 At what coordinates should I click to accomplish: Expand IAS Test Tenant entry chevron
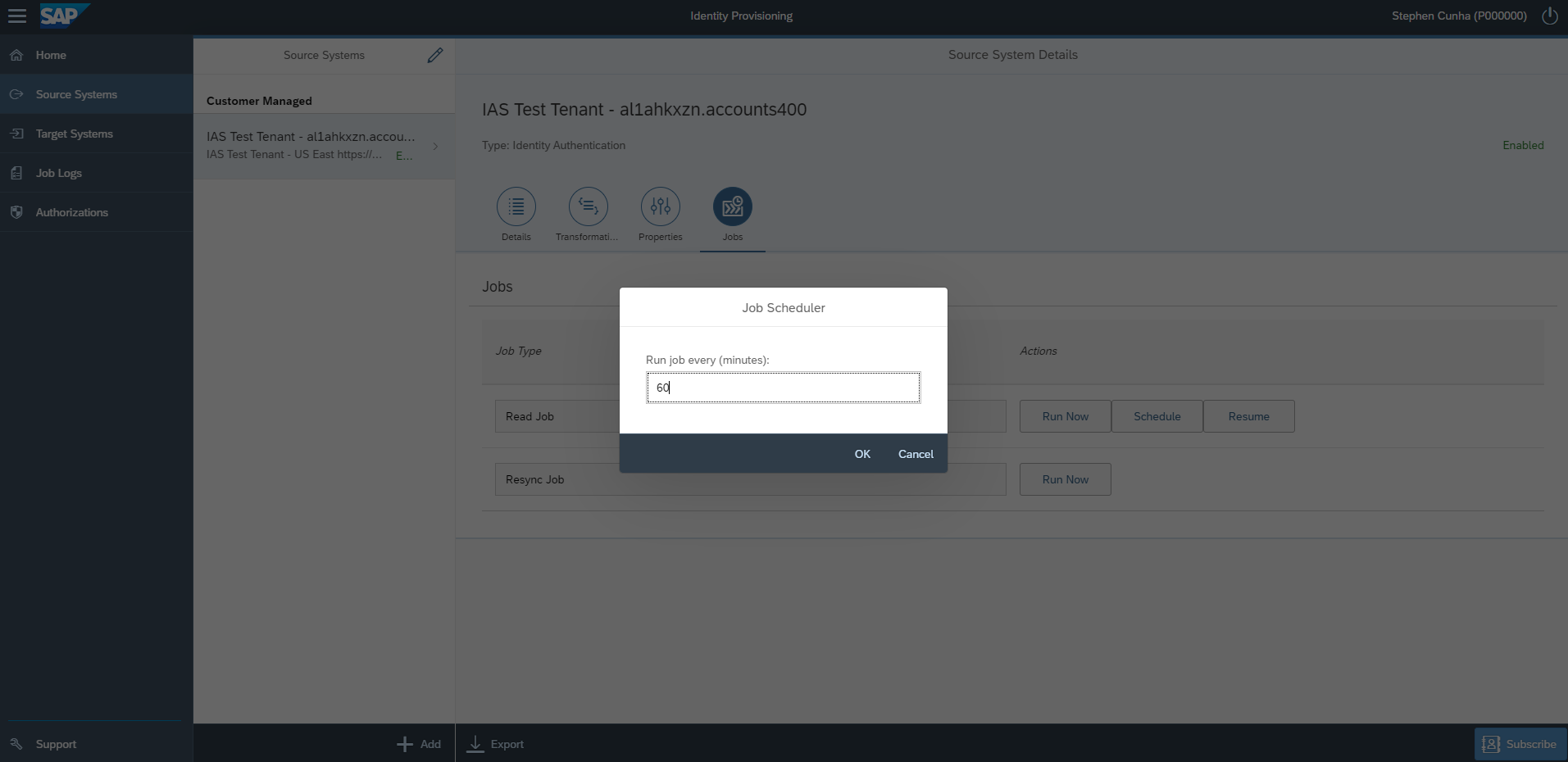point(435,147)
